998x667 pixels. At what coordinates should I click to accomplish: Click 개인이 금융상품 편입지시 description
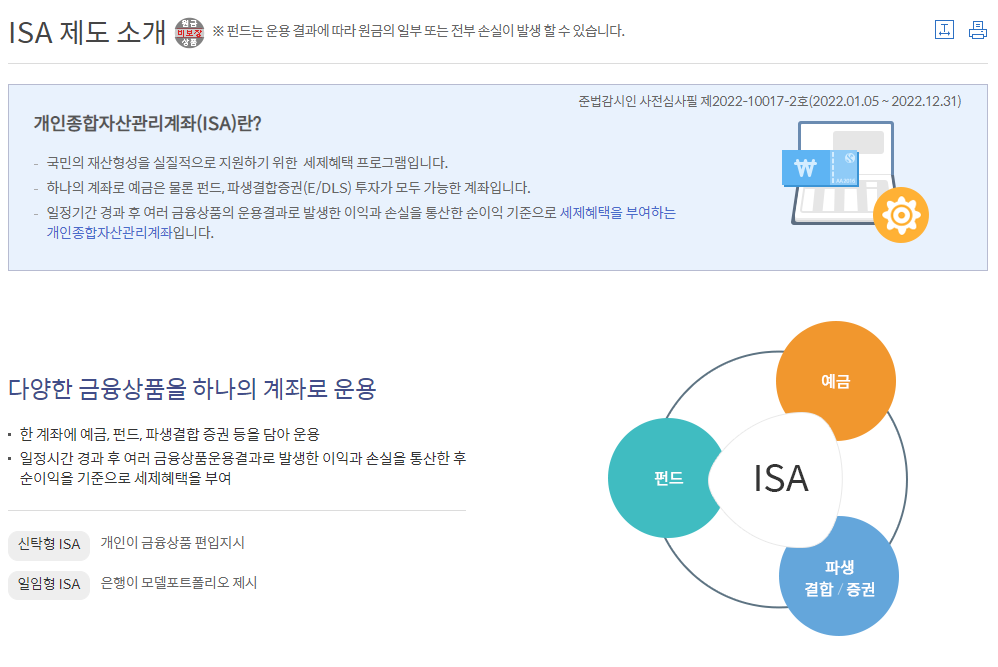click(x=172, y=543)
